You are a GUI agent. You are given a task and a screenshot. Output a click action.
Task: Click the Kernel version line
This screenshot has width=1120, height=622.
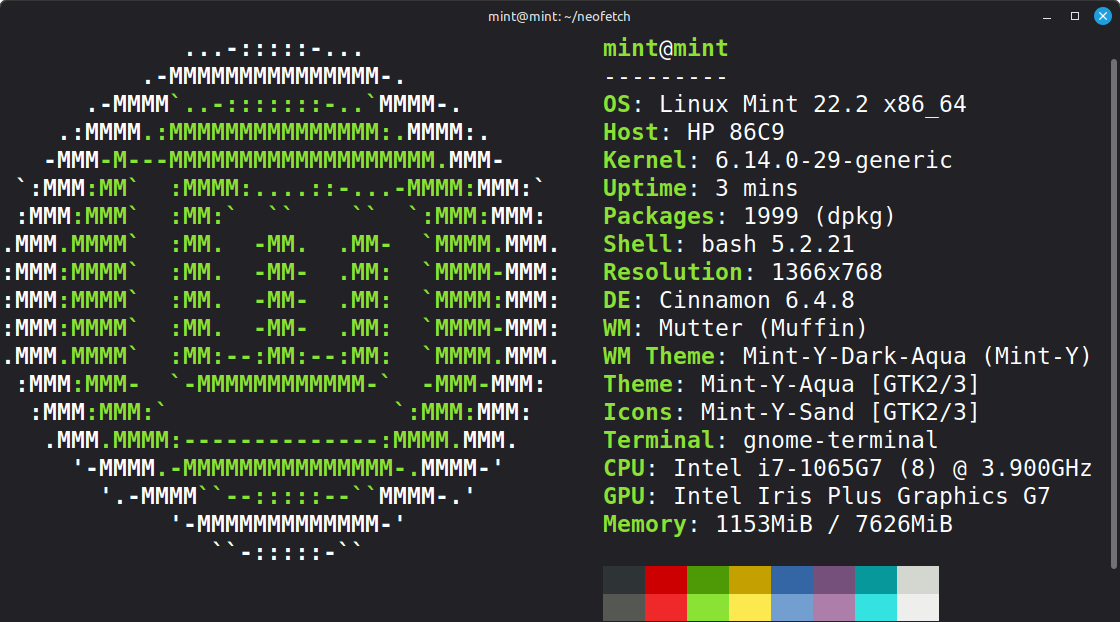coord(777,160)
